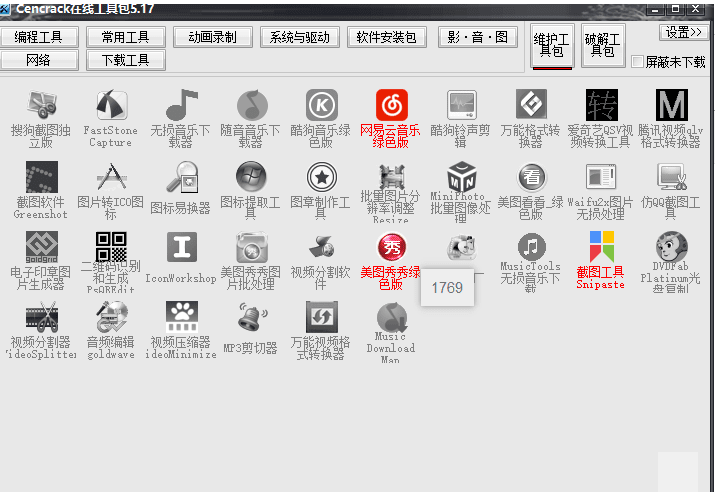Switch to 常用工具 category

(125, 37)
